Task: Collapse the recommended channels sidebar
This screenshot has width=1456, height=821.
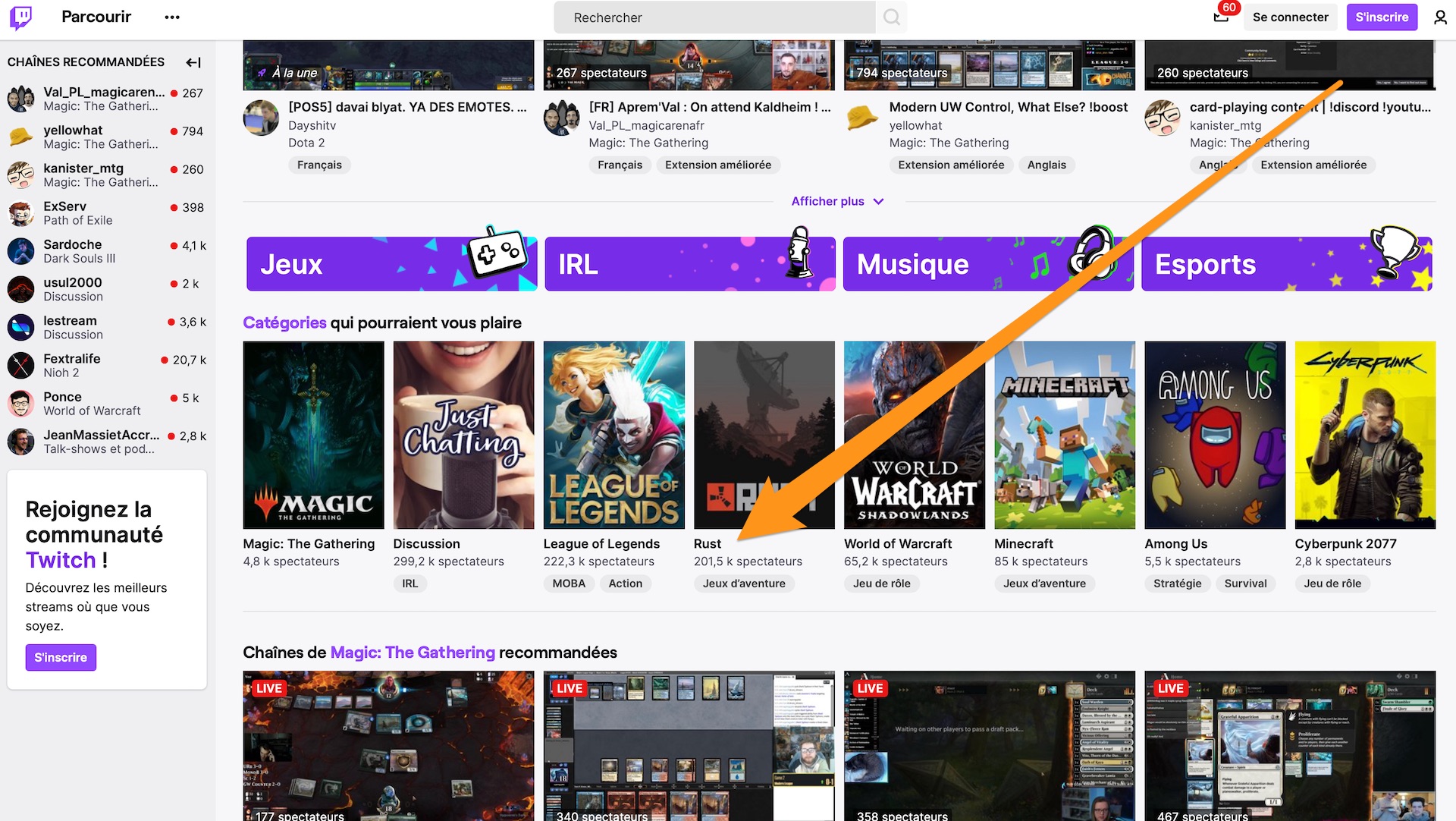Action: pyautogui.click(x=193, y=62)
